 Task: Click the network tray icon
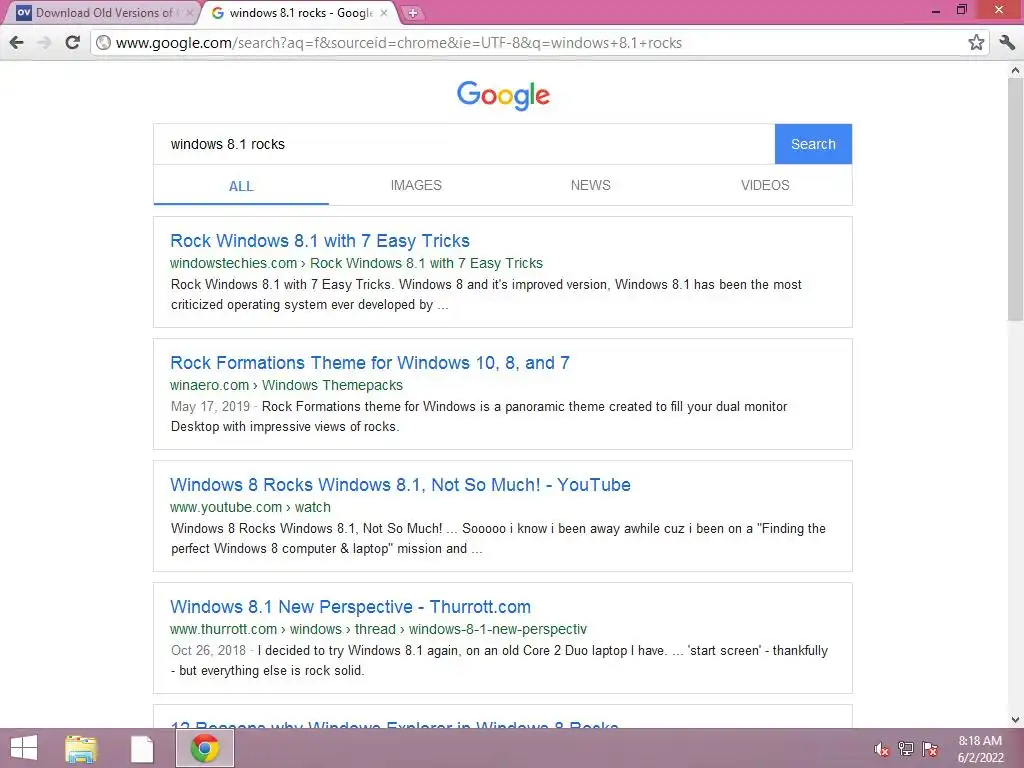[906, 749]
